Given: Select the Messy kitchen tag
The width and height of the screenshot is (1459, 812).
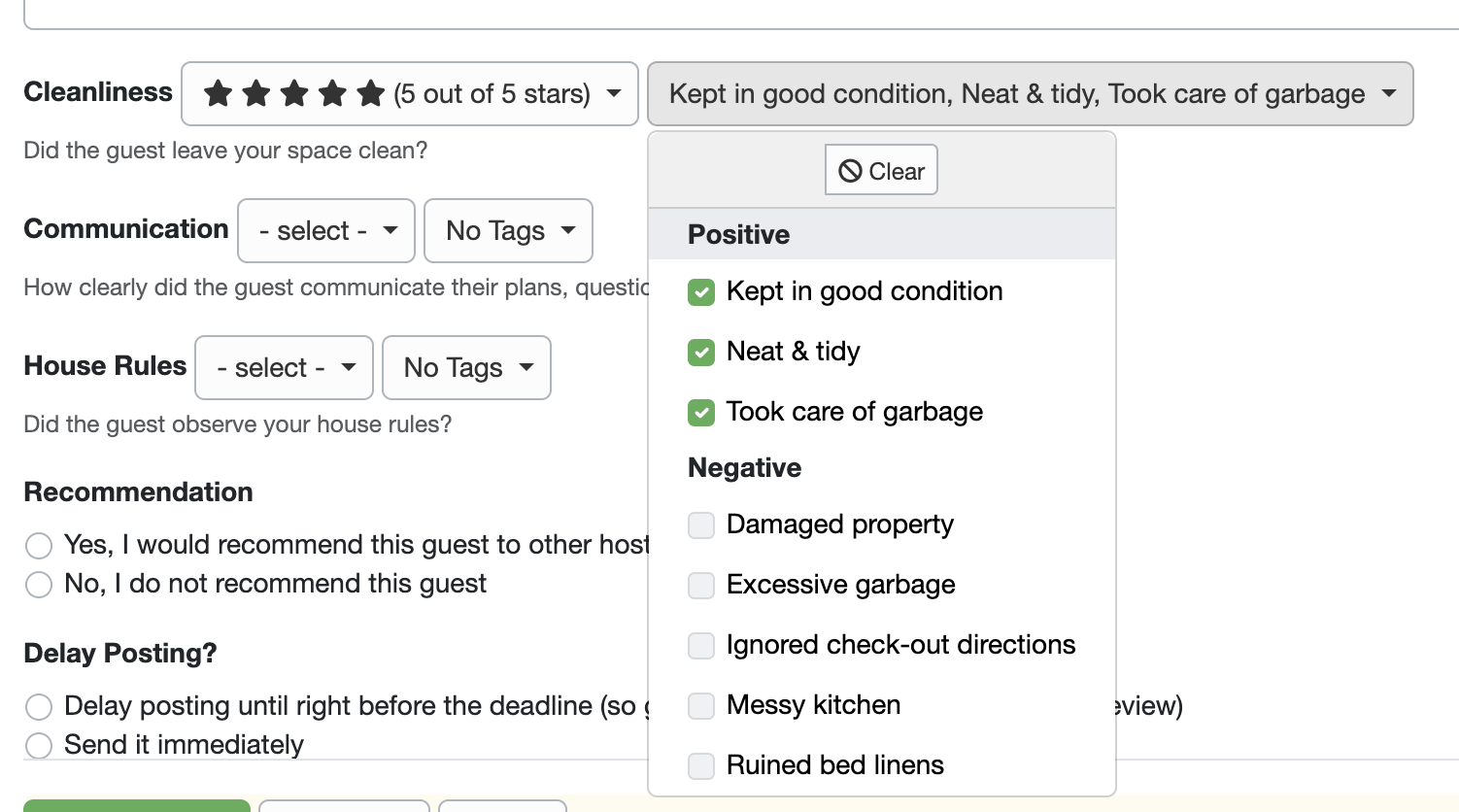Looking at the screenshot, I should pos(701,706).
